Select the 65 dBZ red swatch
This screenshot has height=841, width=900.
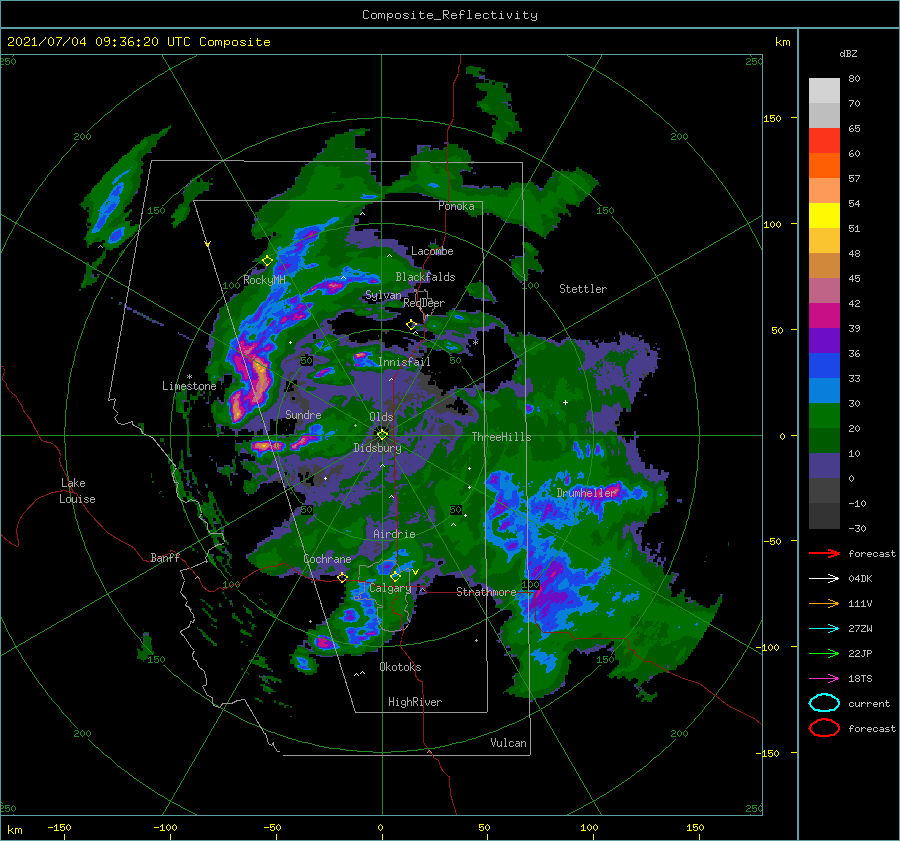(824, 140)
